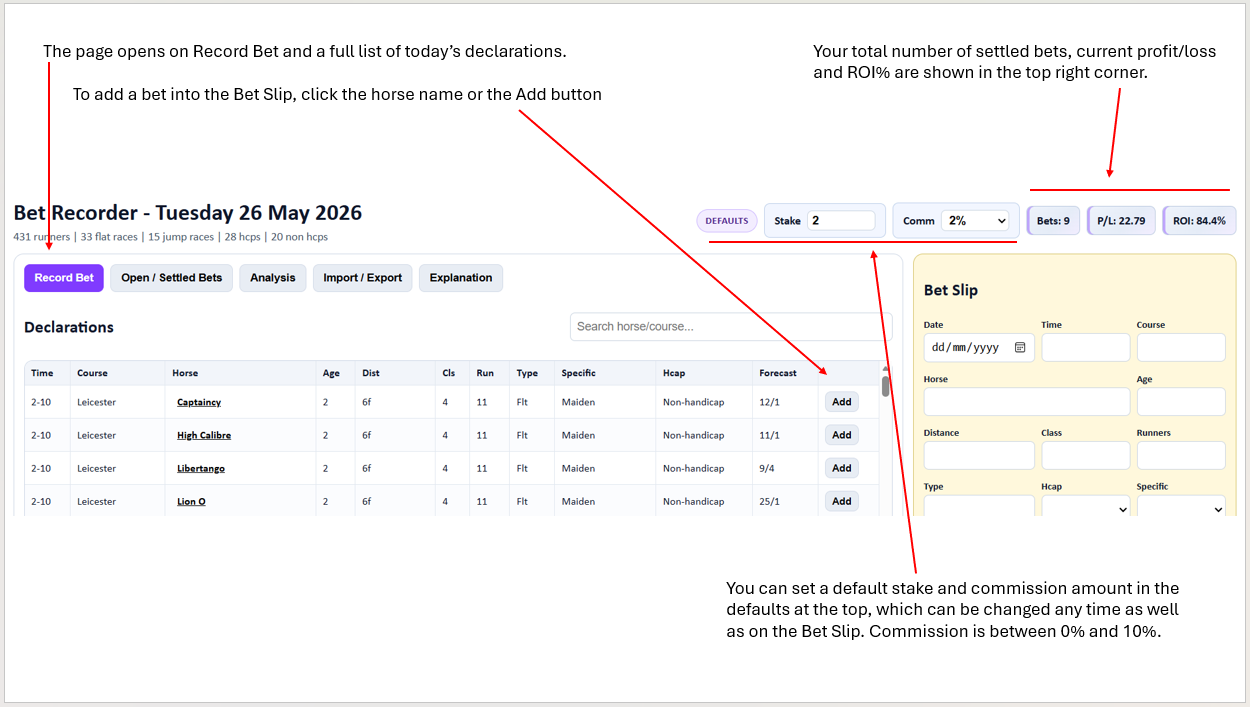This screenshot has height=707, width=1250.
Task: Click the Dist column header
Action: click(371, 373)
